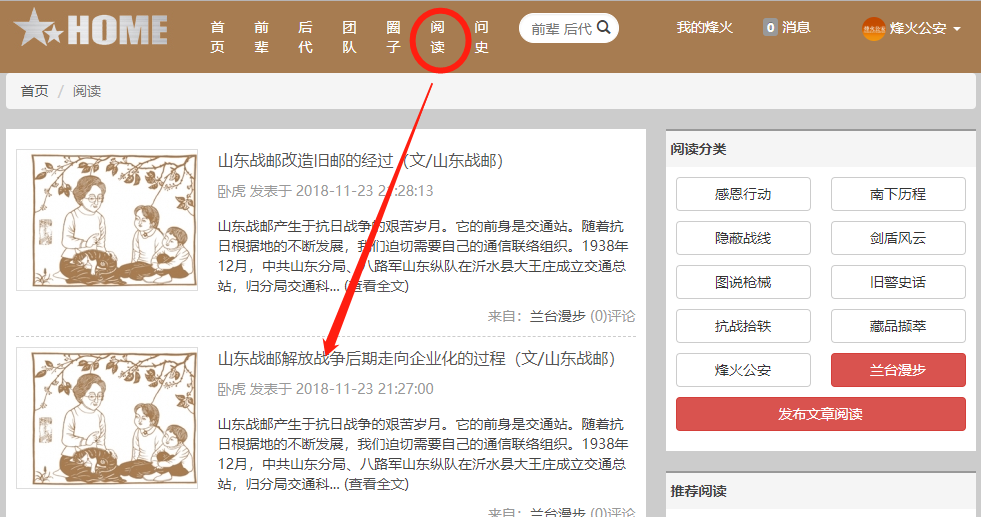Open the message count badge

[x=770, y=28]
